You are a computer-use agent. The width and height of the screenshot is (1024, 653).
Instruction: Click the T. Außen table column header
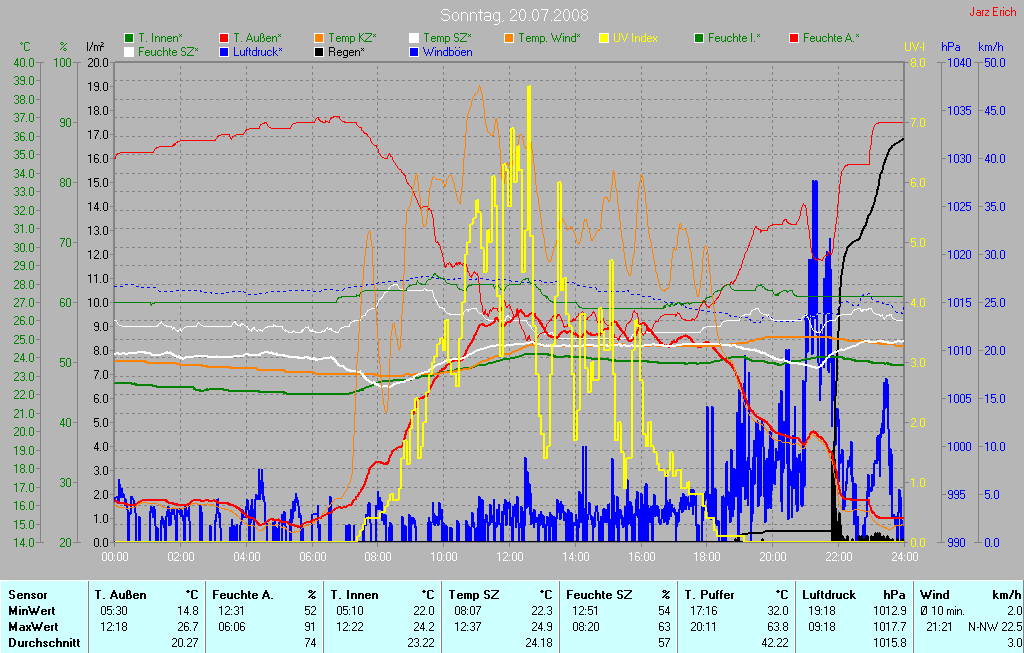[122, 595]
